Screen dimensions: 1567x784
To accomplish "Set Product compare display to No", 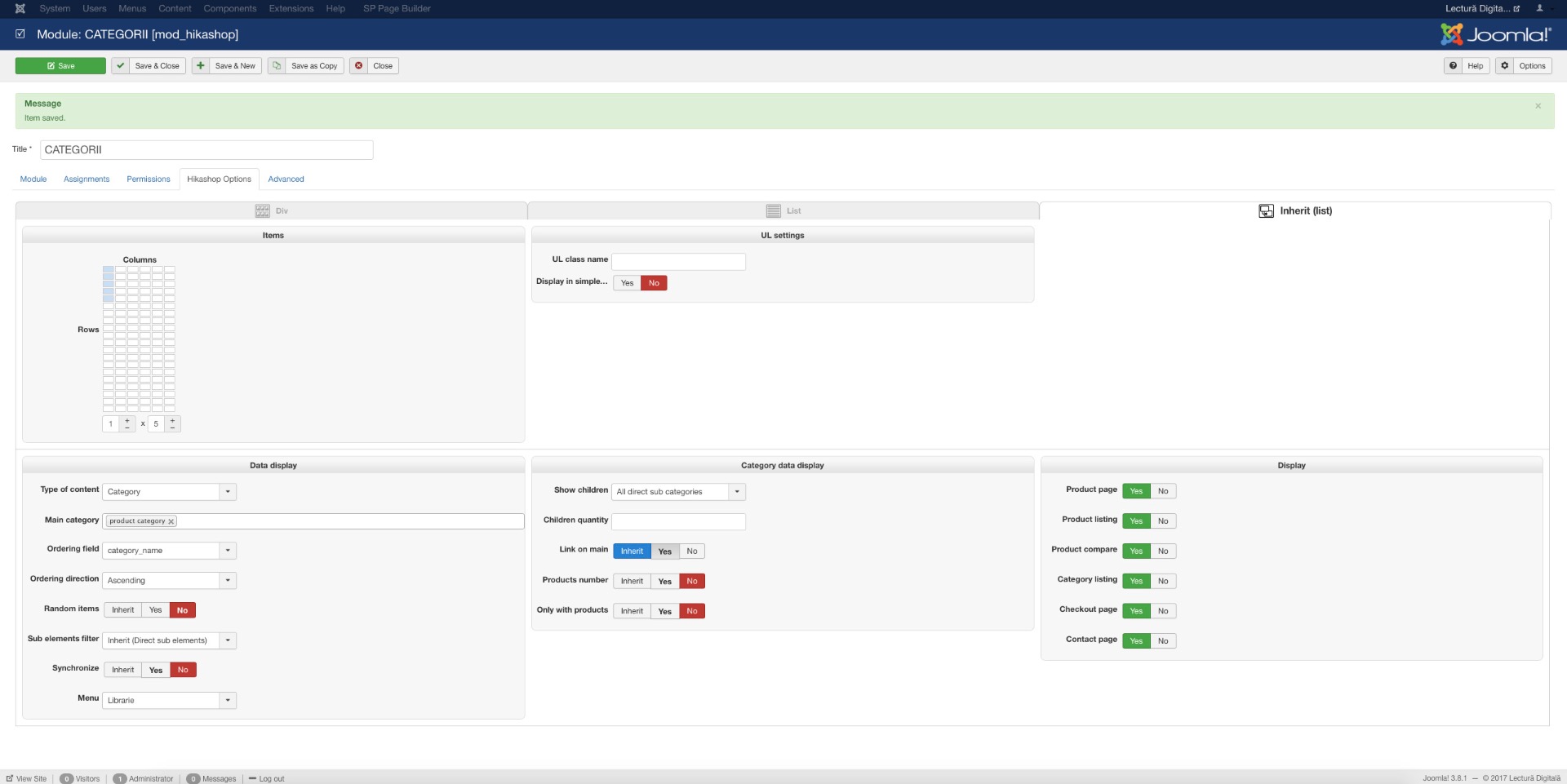I will tap(1163, 551).
